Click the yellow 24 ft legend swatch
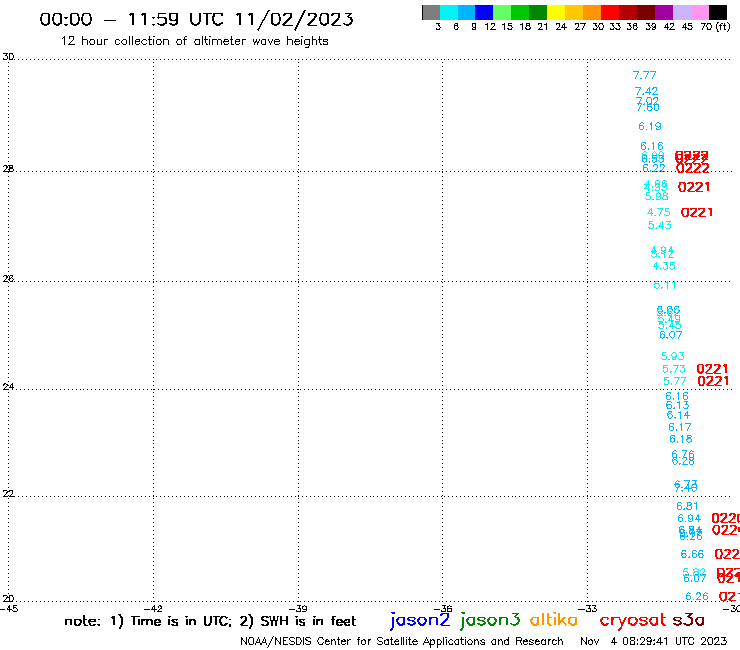Screen dimensions: 740x650 556,12
